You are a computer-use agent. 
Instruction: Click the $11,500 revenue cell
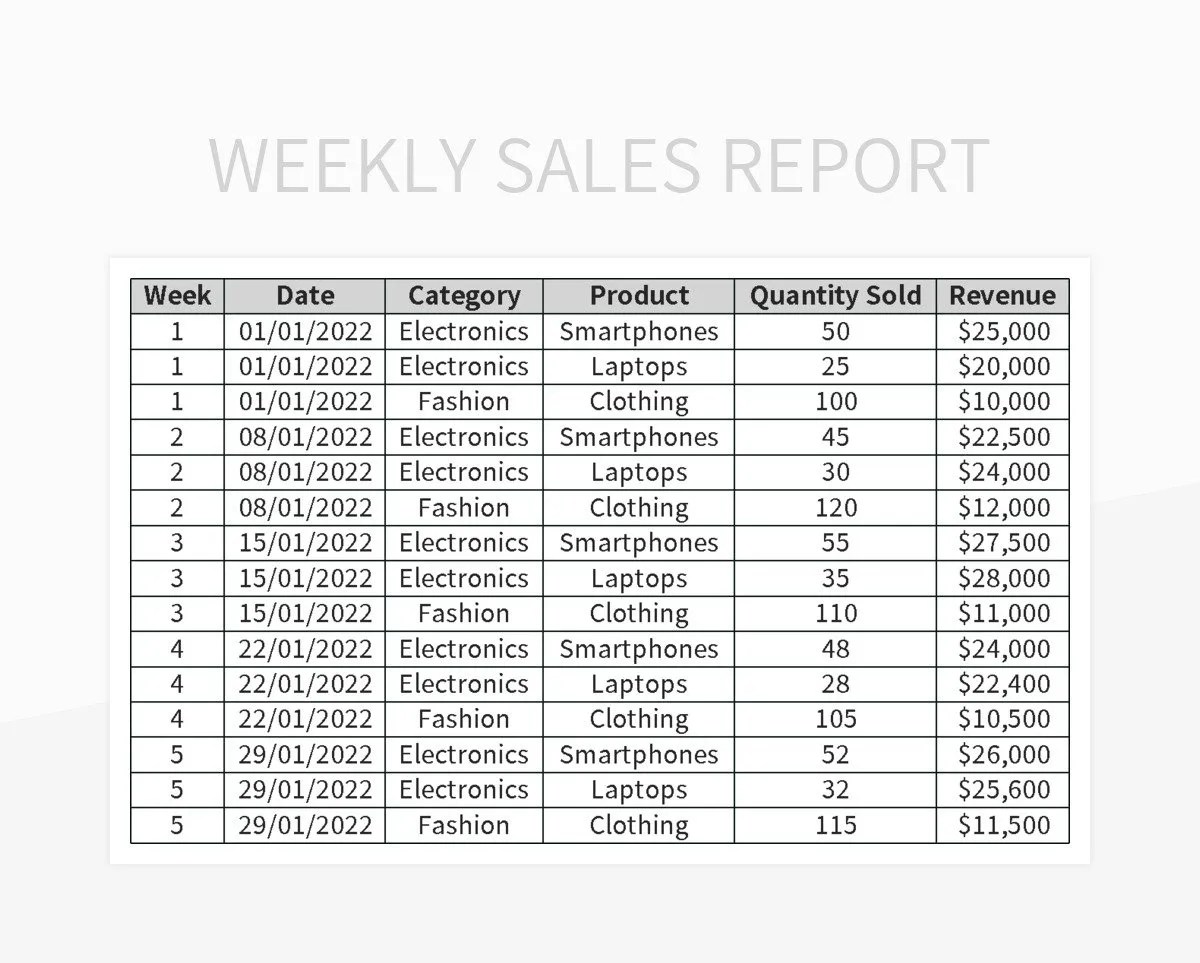(x=1003, y=825)
